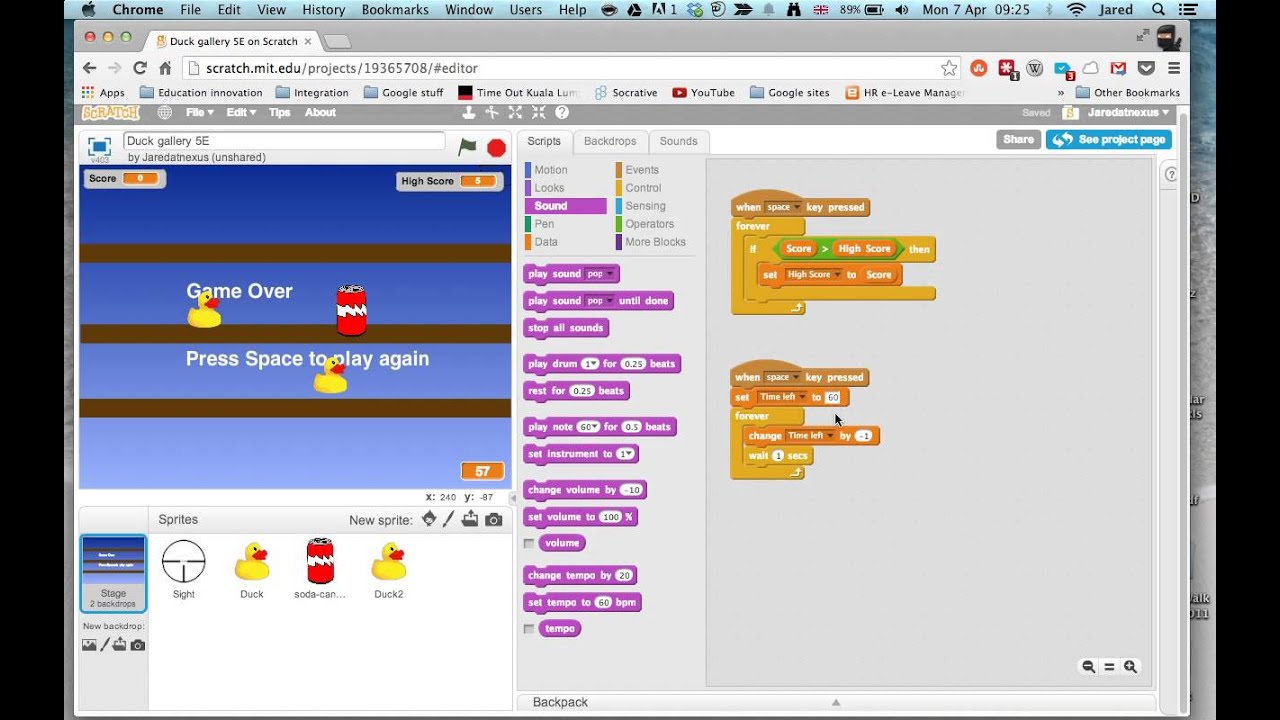
Task: Switch to the Scripts tab
Action: tap(544, 141)
